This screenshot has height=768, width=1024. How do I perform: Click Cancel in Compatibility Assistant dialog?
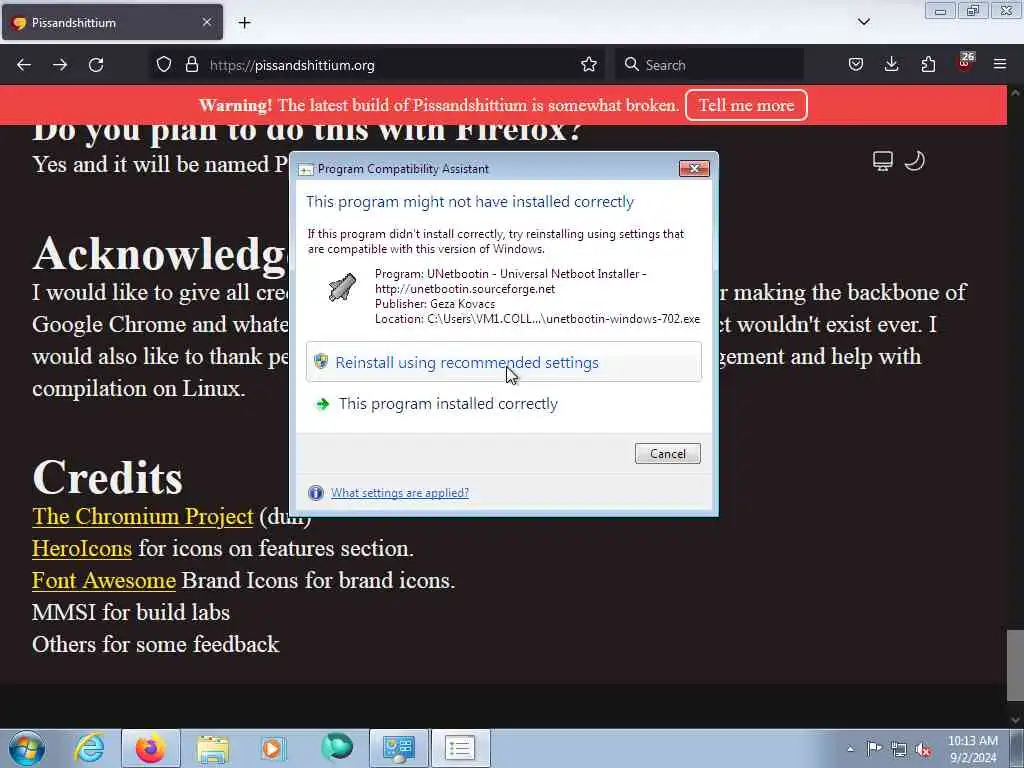(x=667, y=454)
